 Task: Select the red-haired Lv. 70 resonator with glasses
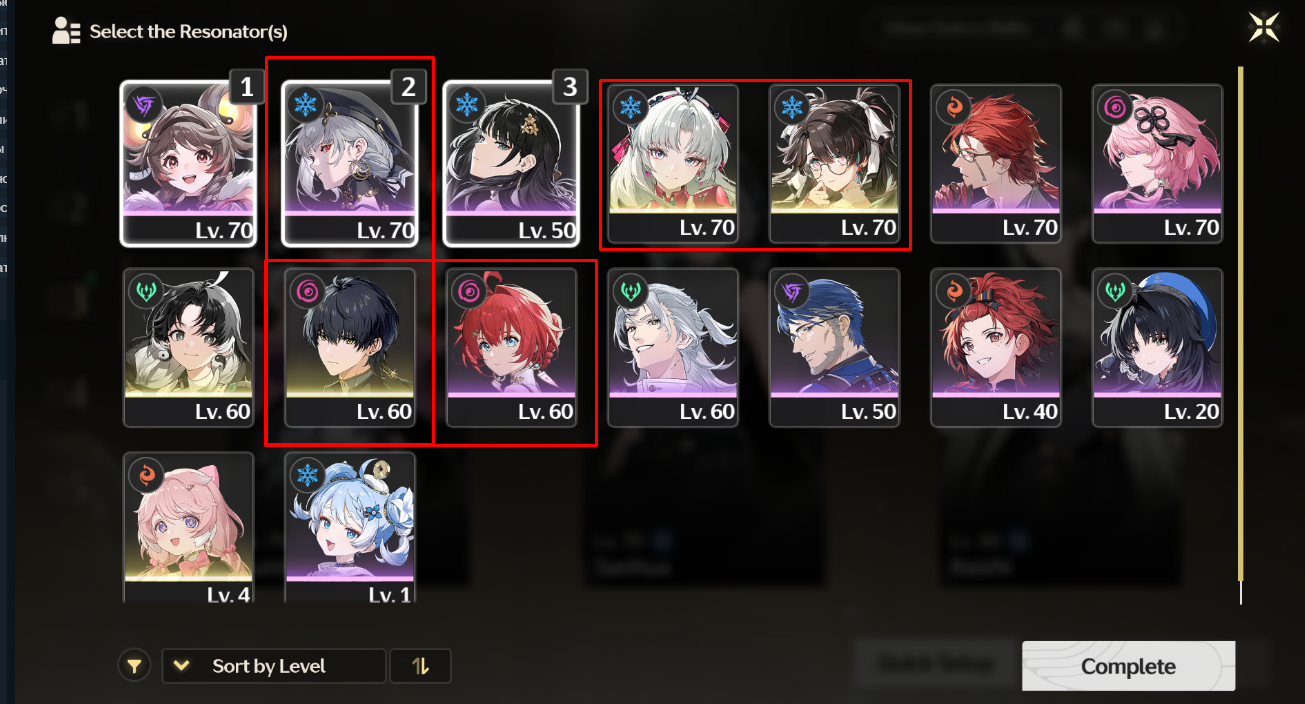[x=996, y=164]
